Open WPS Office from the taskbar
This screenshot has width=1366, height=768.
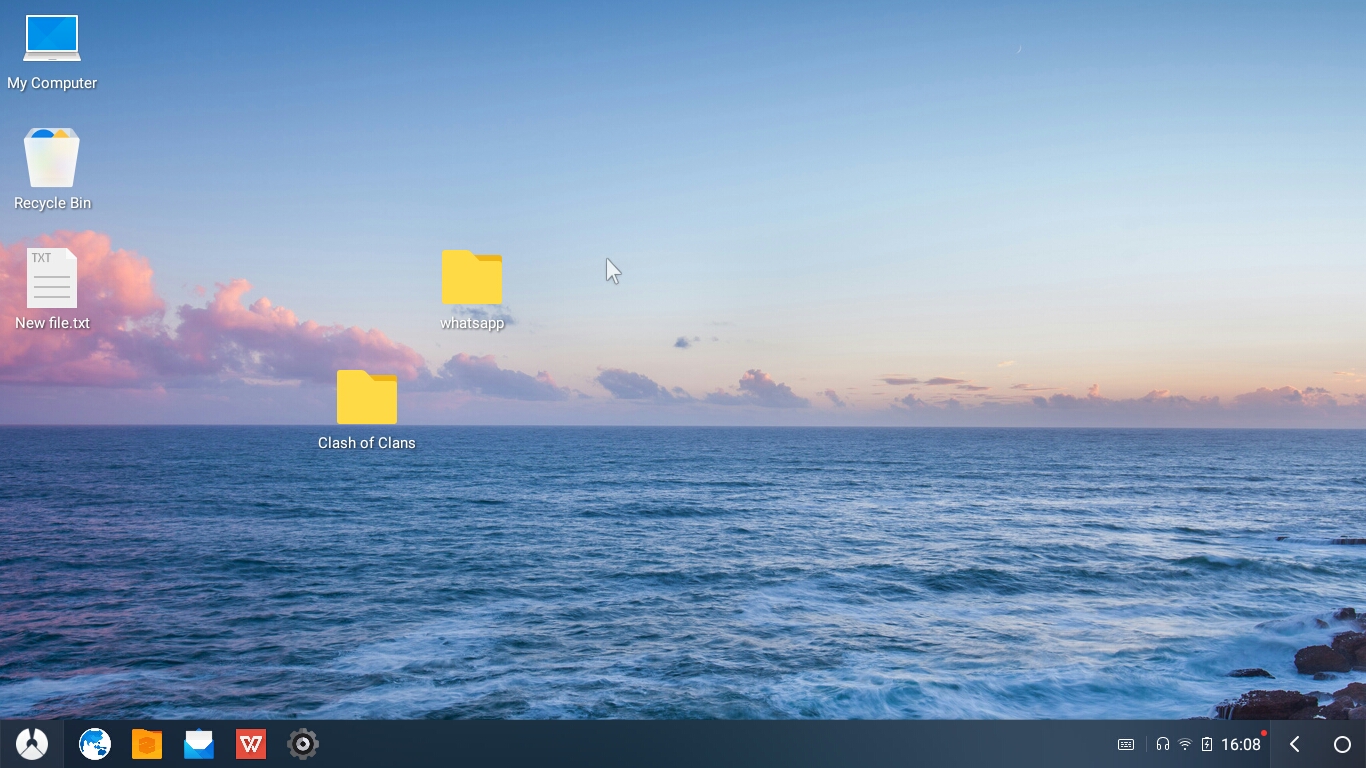tap(251, 744)
